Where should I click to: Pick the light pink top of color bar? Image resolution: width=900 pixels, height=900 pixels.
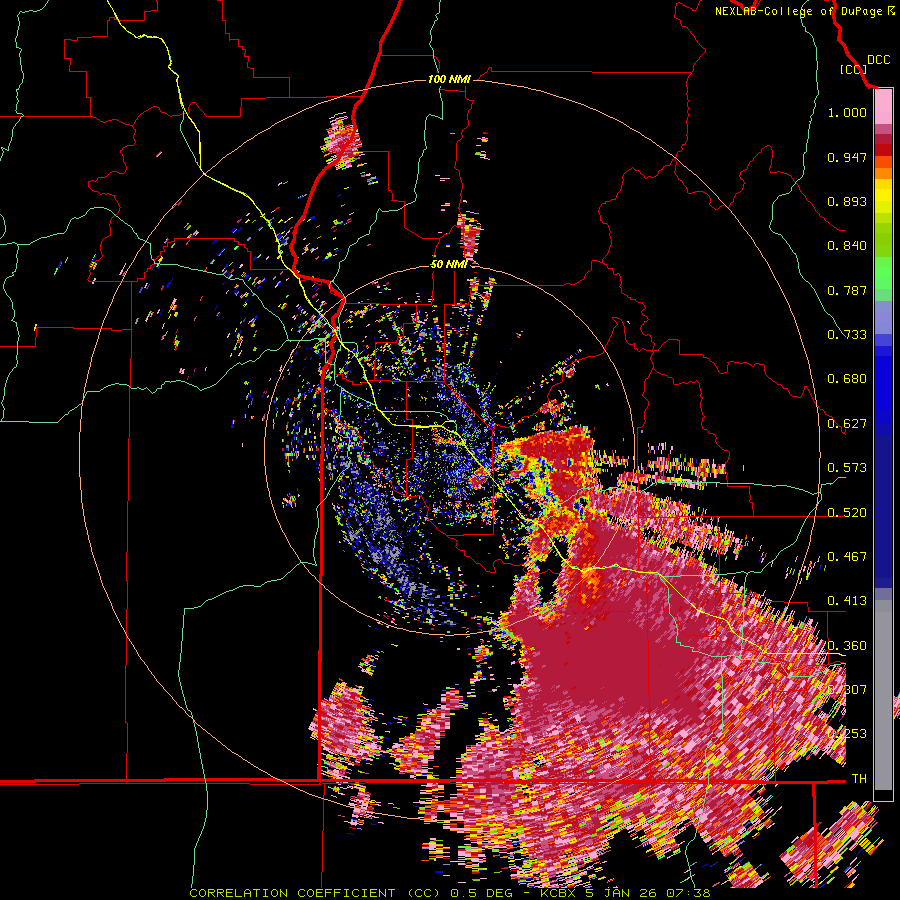[883, 107]
